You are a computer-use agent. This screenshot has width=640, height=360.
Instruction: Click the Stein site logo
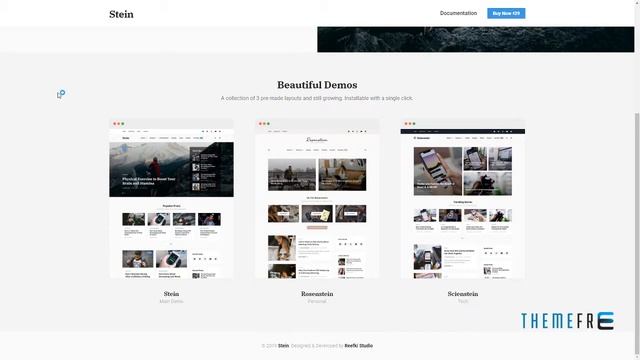pos(121,14)
